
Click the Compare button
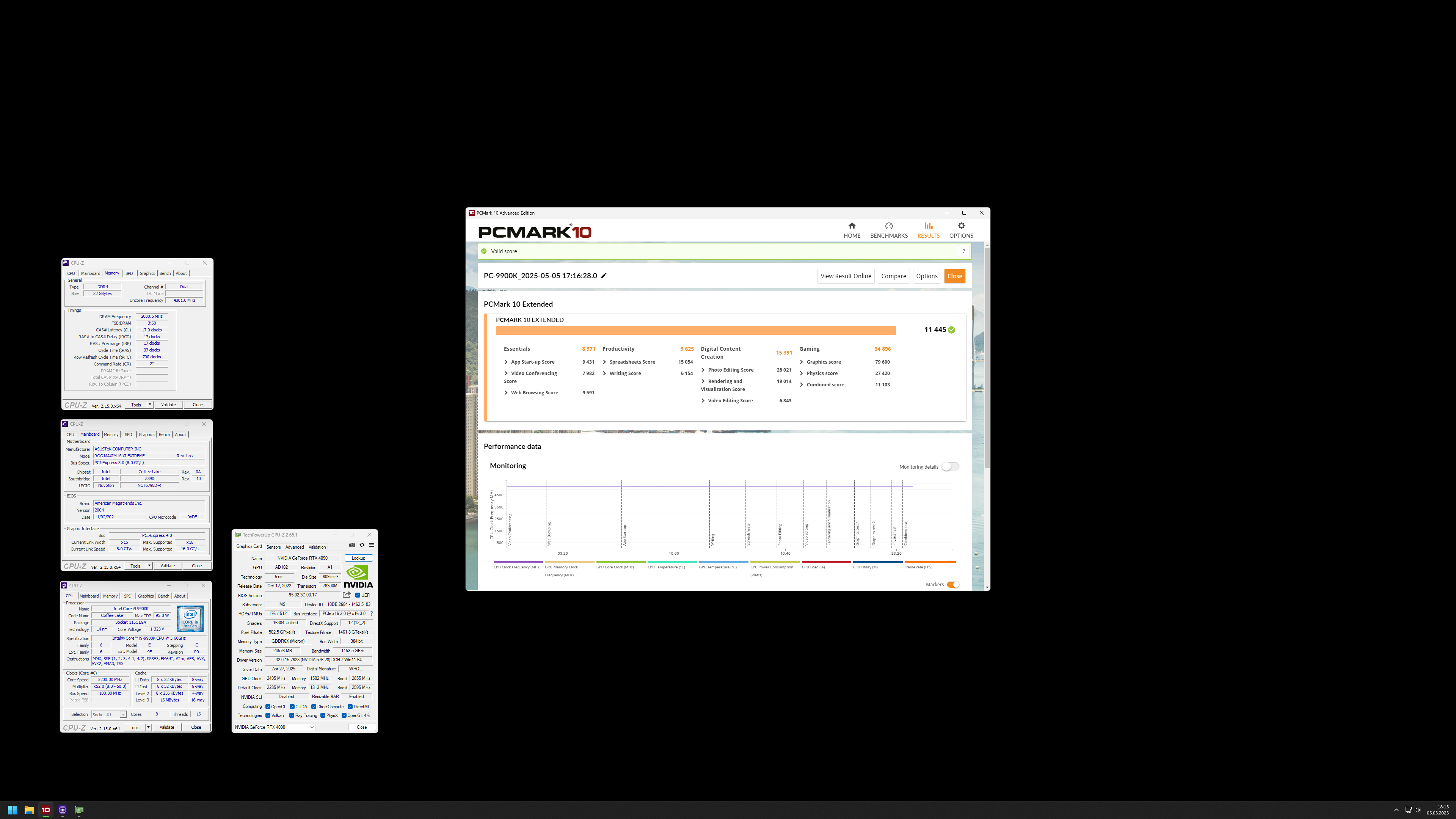(894, 276)
